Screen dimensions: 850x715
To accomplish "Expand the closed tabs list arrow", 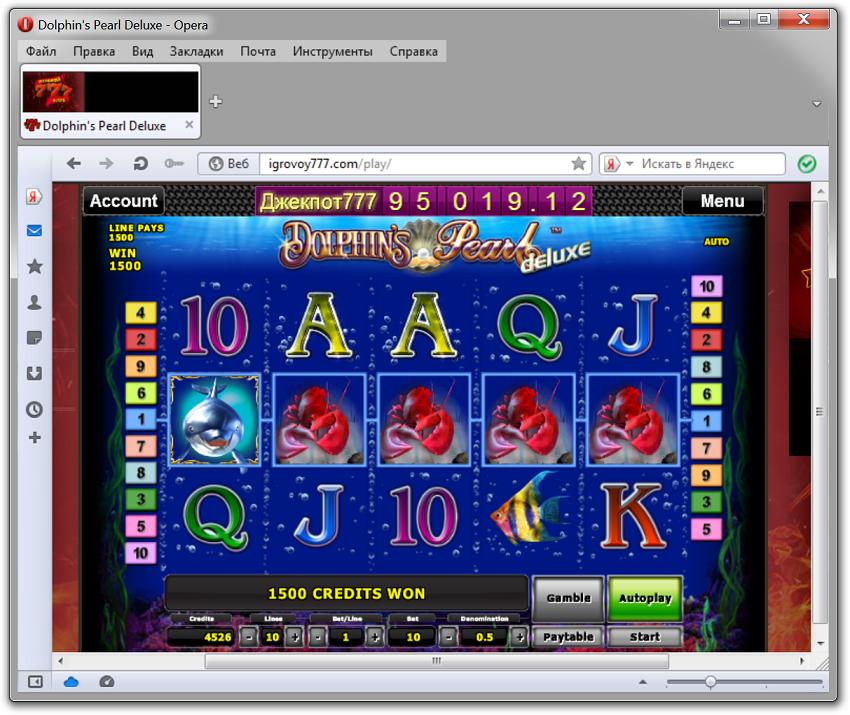I will (816, 104).
